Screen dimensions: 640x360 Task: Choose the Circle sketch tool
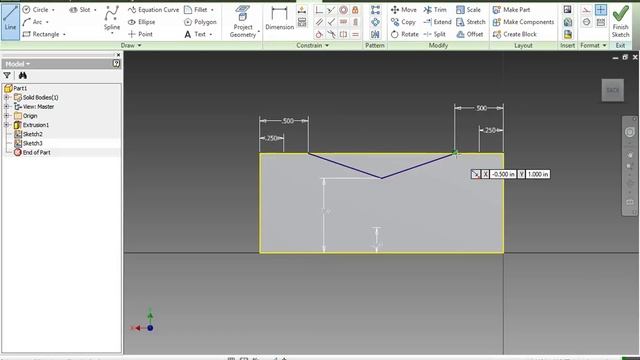coord(36,9)
